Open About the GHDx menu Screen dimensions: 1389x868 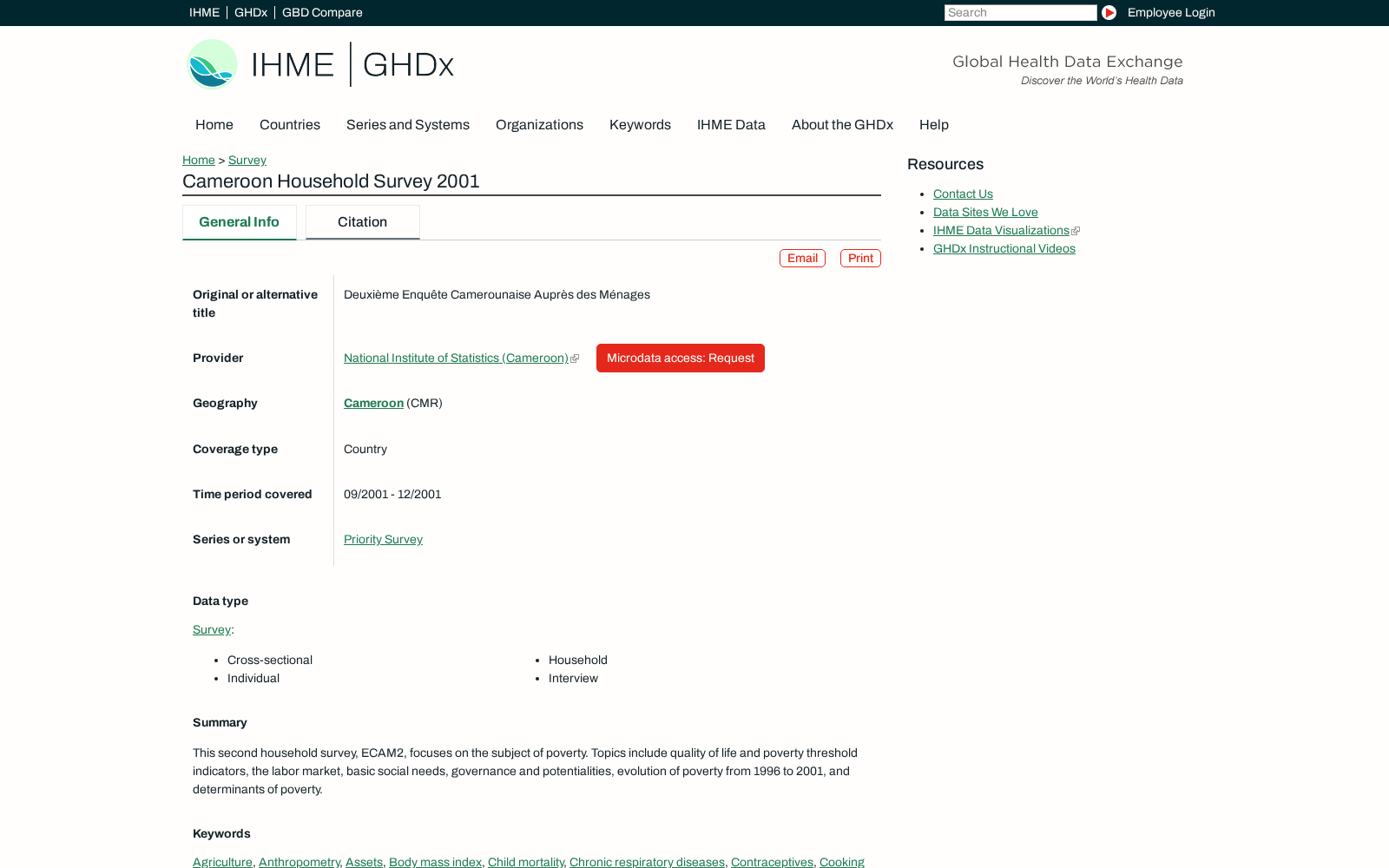pyautogui.click(x=842, y=125)
